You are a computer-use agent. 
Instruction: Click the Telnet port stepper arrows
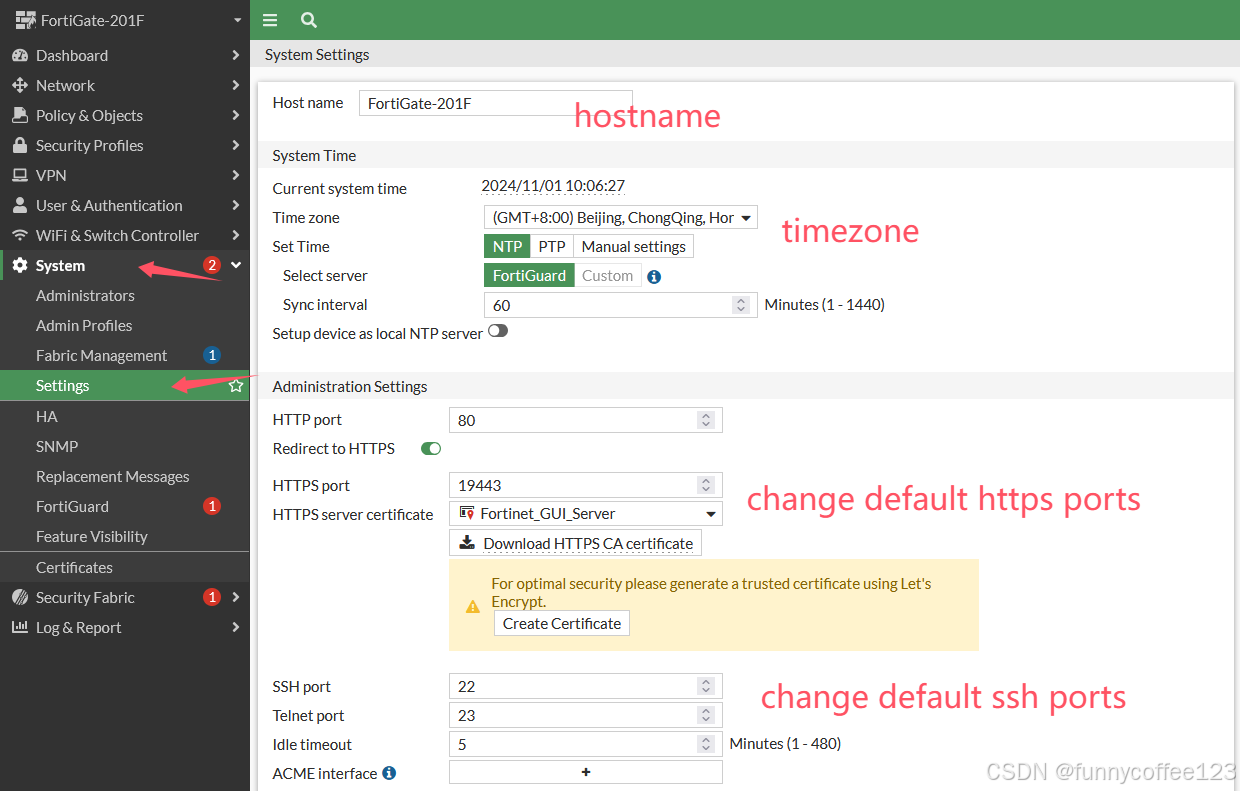(706, 715)
